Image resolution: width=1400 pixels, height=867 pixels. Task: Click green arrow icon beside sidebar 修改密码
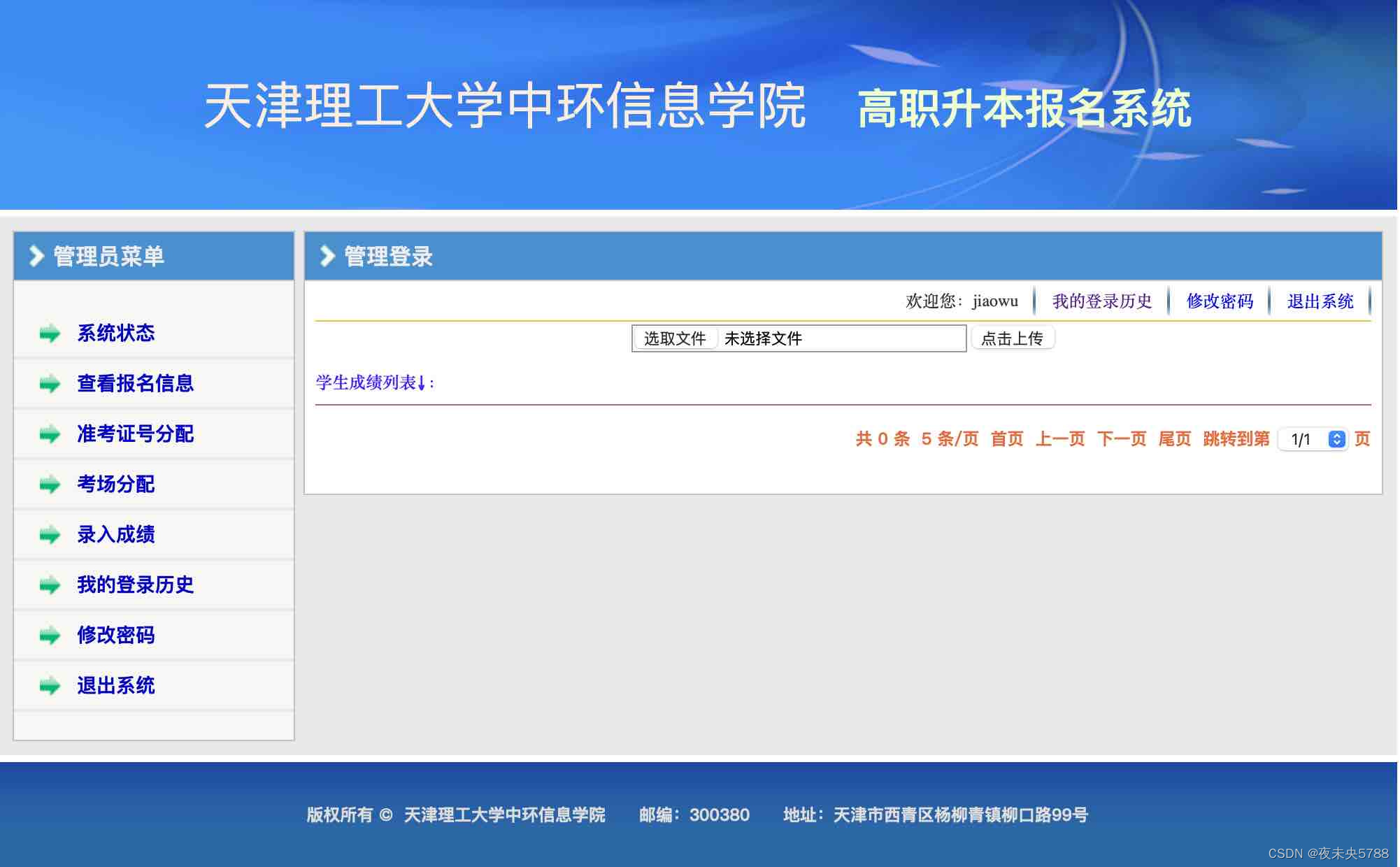pos(50,636)
